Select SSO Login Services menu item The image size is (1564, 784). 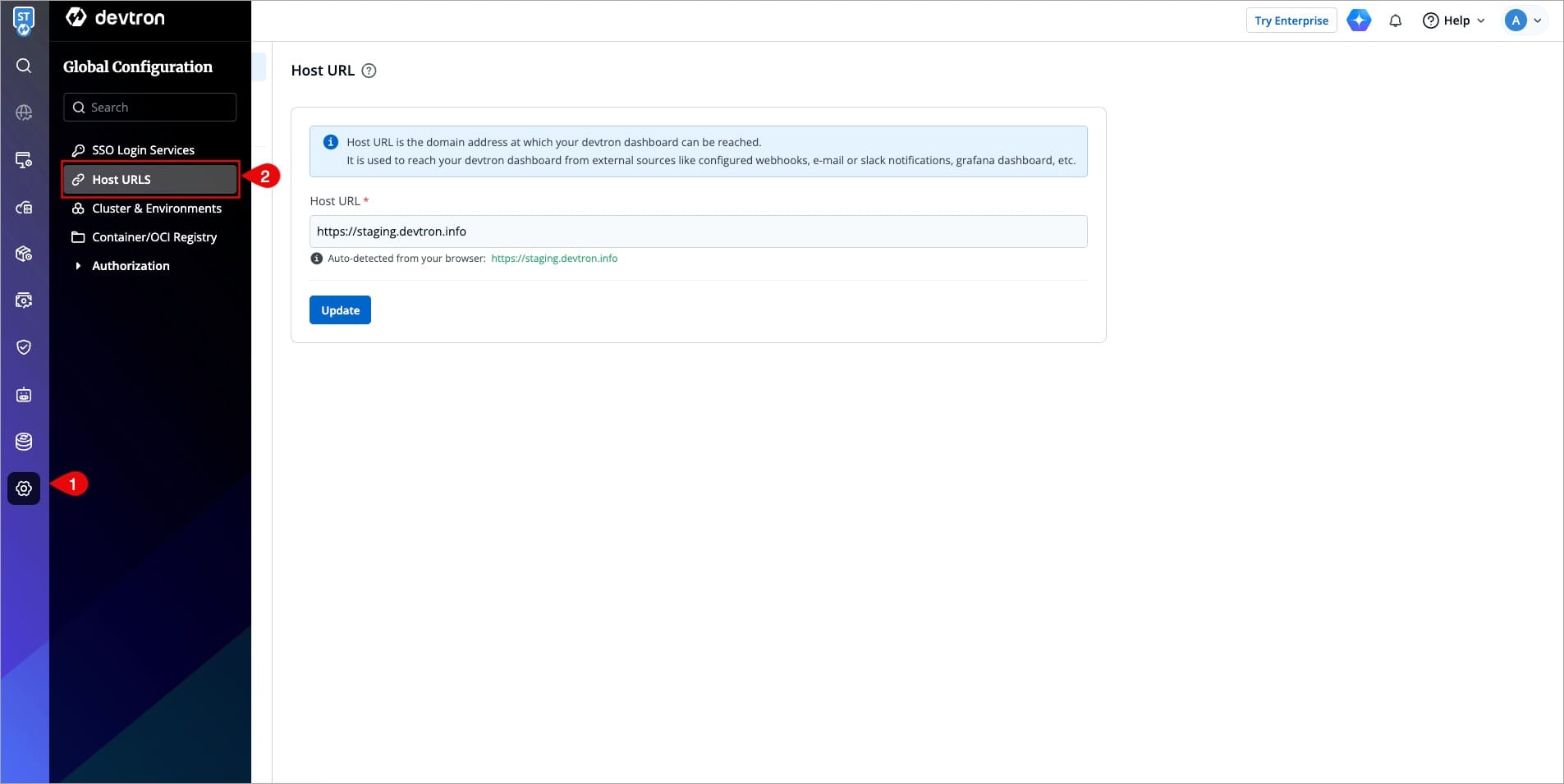(143, 150)
